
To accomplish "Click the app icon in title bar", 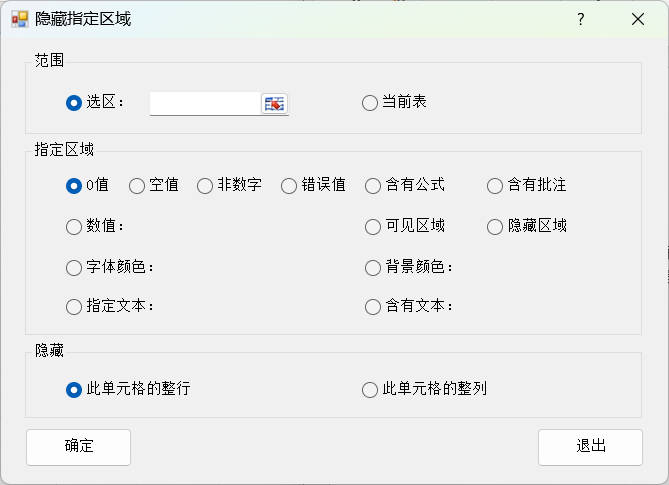I will coord(20,19).
